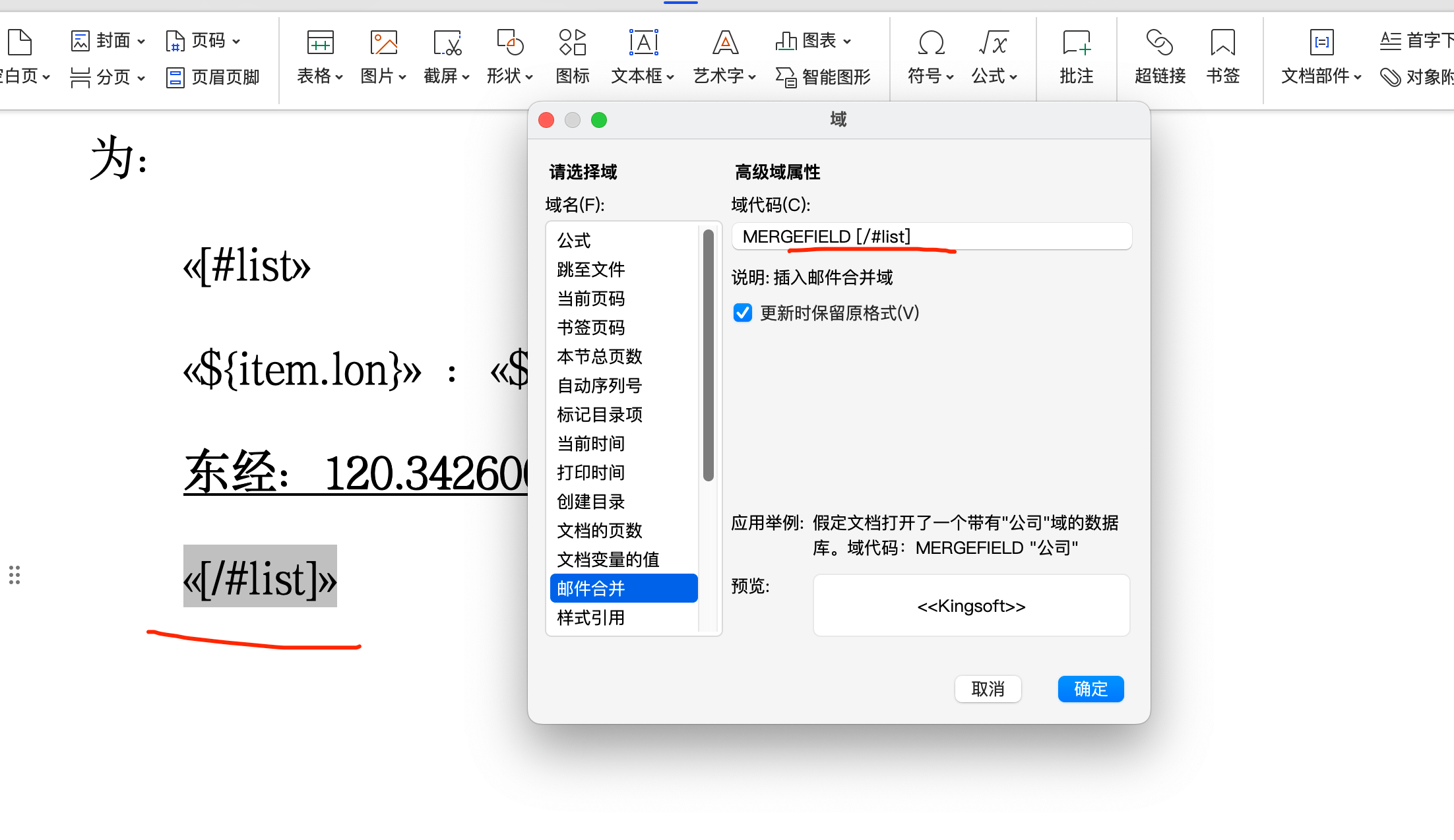The width and height of the screenshot is (1454, 840).
Task: Select 创建目录 in field list
Action: [590, 502]
